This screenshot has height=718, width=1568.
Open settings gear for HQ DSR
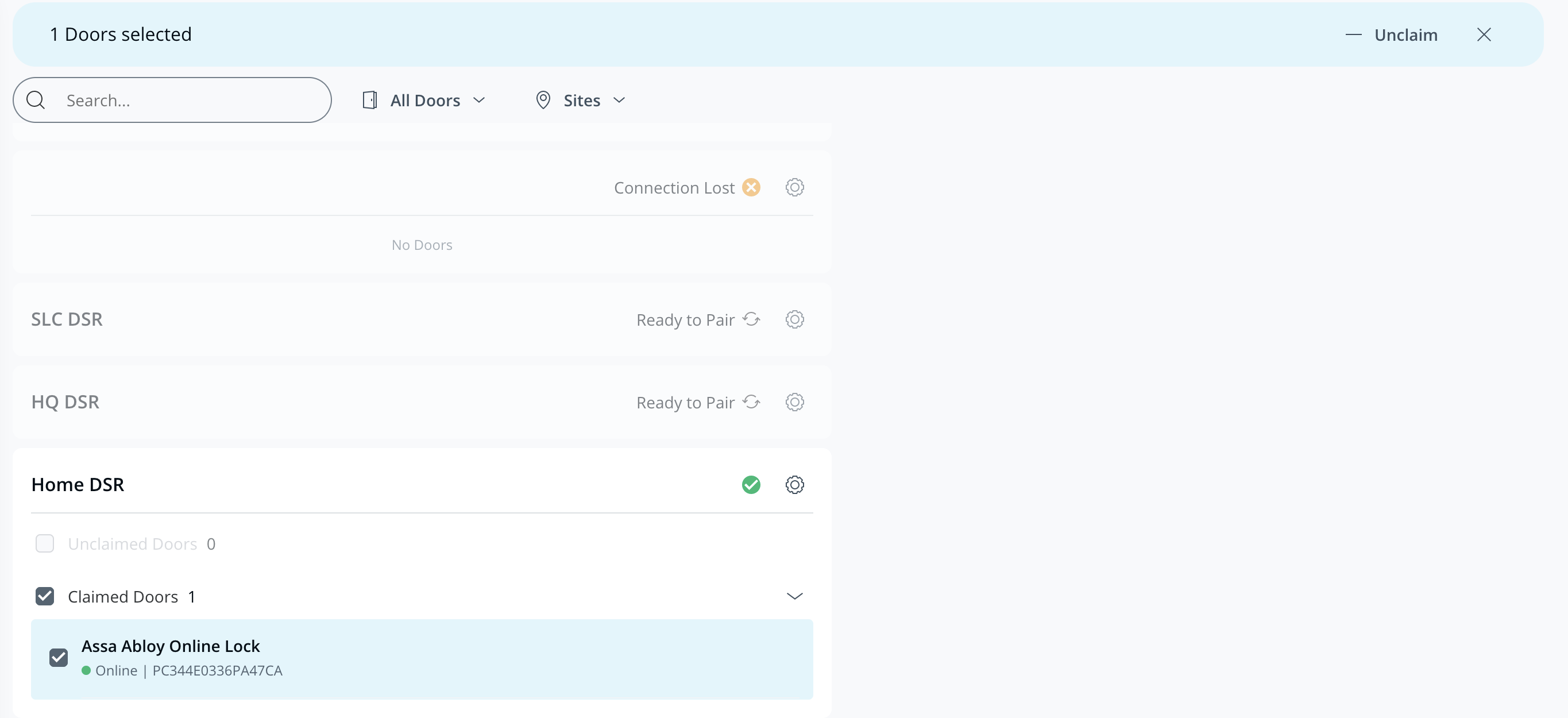794,402
